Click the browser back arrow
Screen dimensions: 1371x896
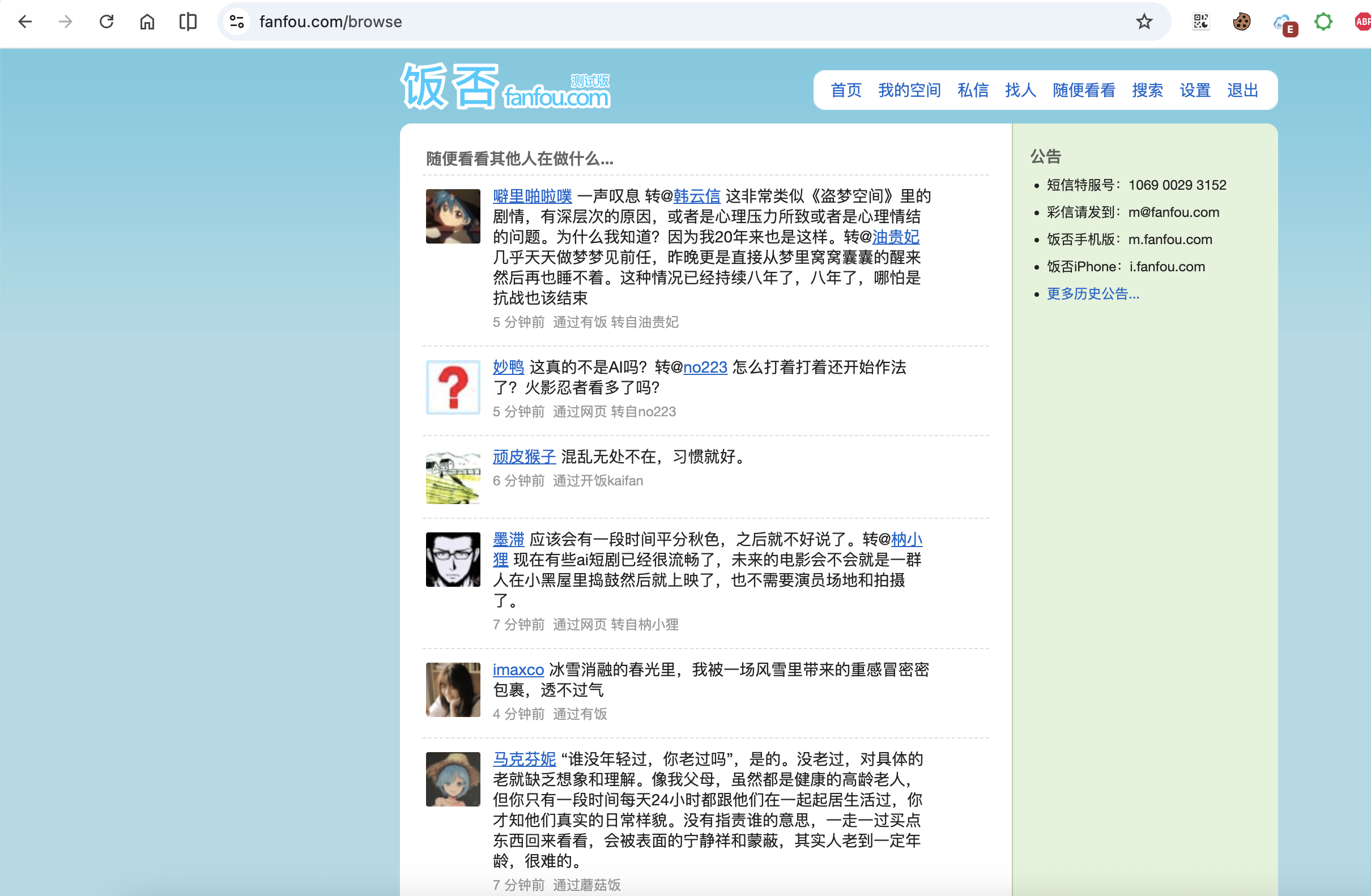tap(25, 22)
